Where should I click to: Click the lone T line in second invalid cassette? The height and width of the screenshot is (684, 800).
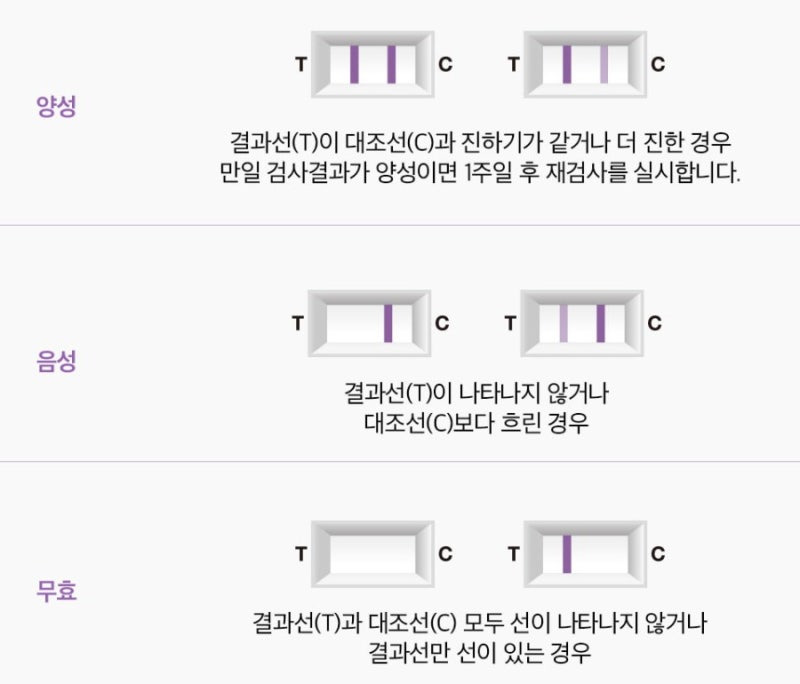click(567, 554)
